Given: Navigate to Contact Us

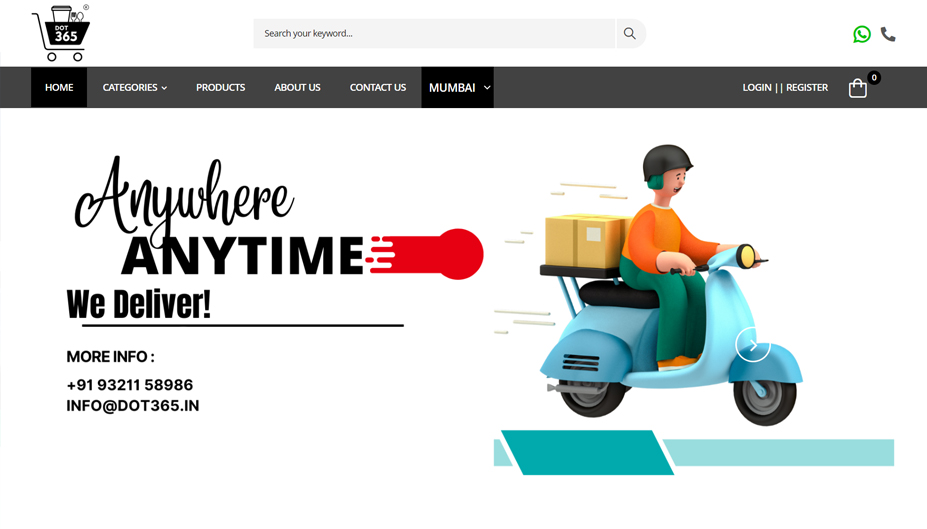Looking at the screenshot, I should click(x=378, y=87).
